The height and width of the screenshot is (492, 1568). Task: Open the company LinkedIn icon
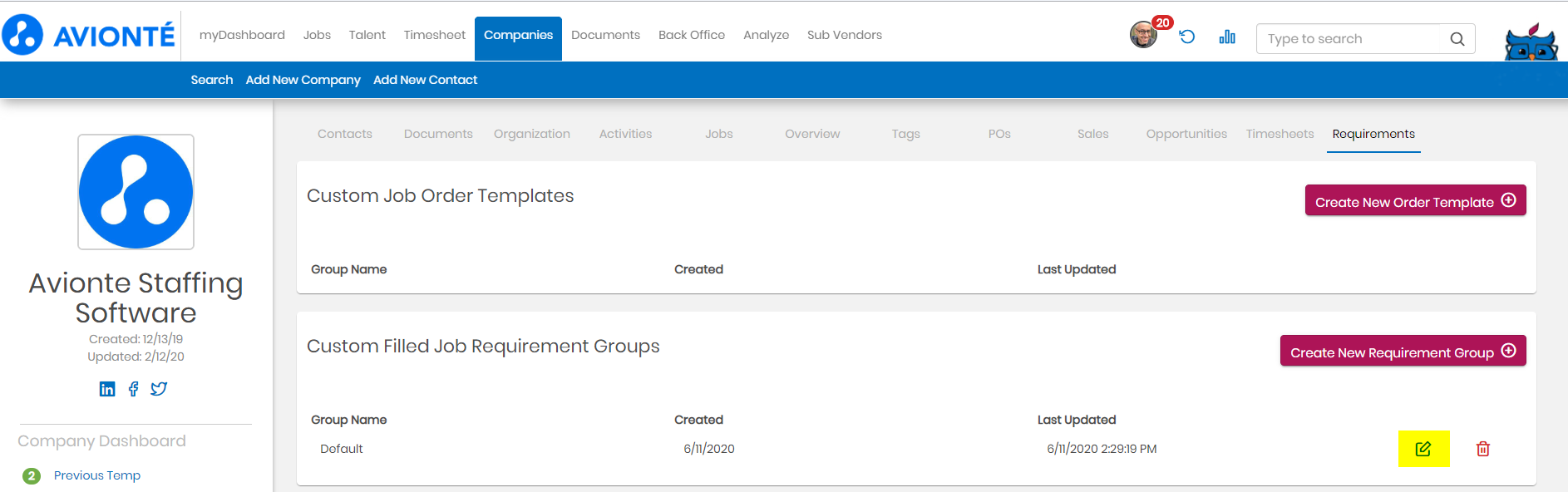(x=107, y=389)
